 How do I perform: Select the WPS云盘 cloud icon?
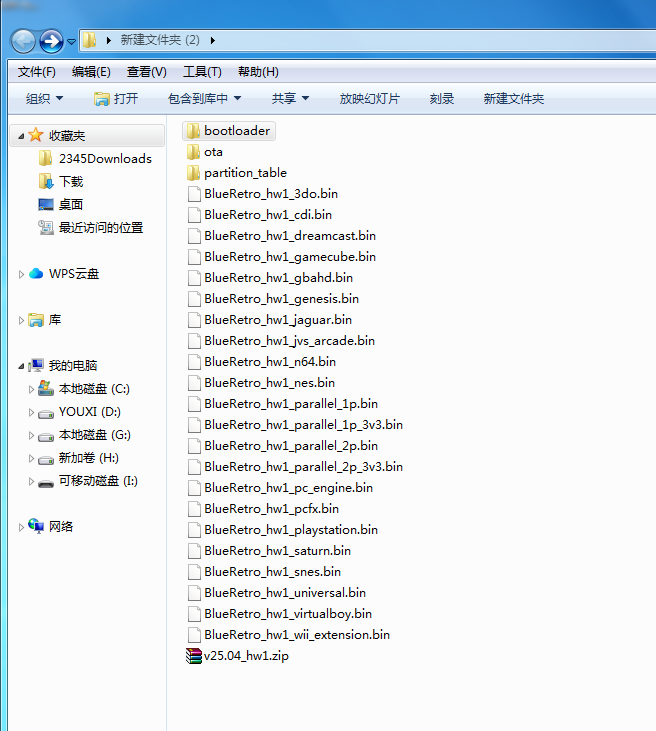click(x=36, y=274)
